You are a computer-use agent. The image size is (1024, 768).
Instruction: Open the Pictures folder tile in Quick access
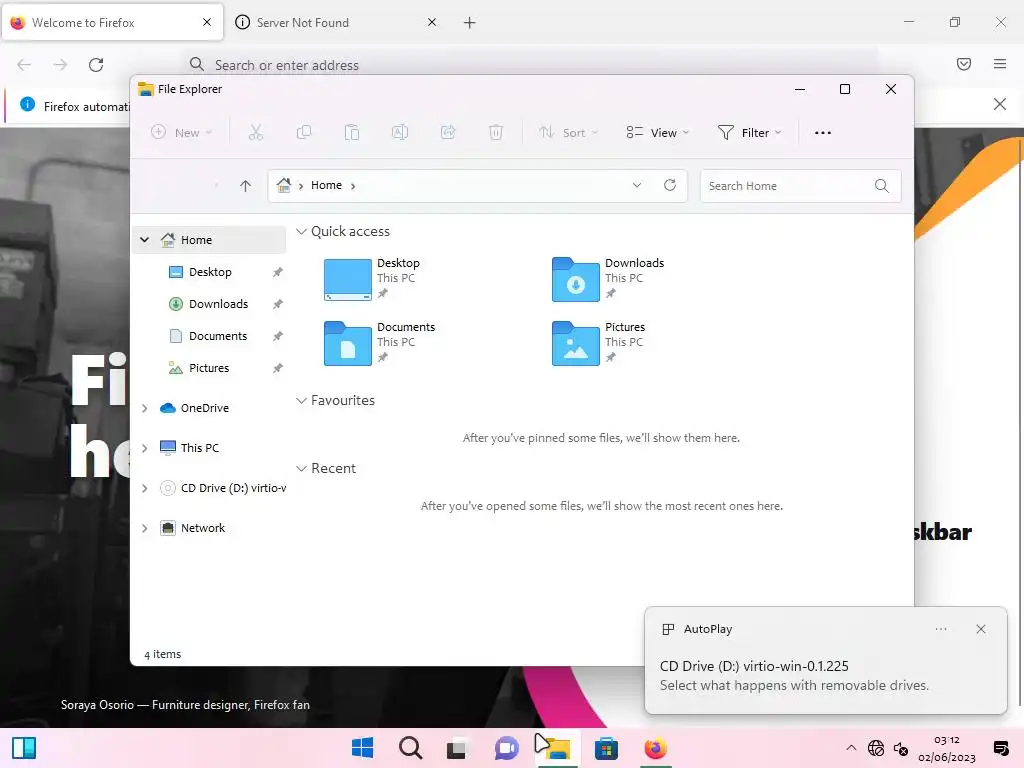[x=600, y=343]
